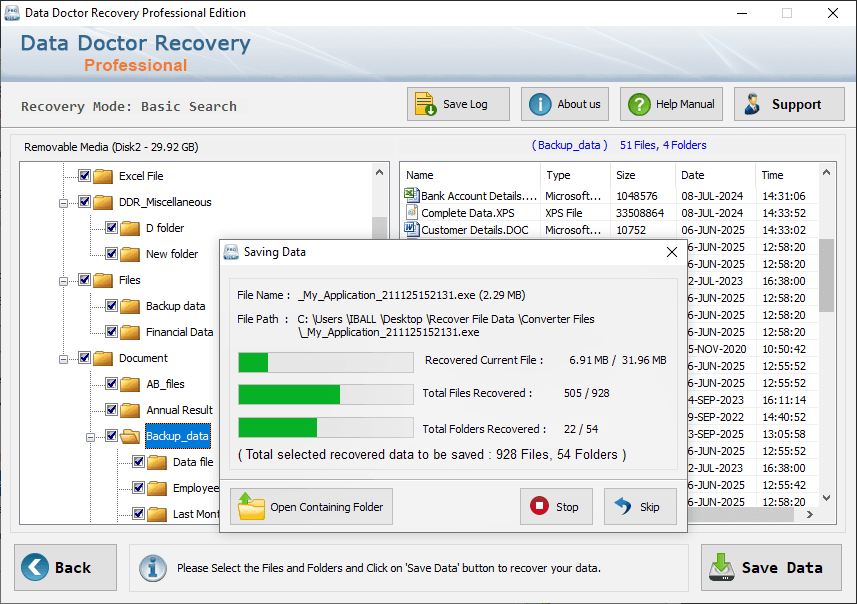The height and width of the screenshot is (604, 857).
Task: Click the Total Folders Recovered progress bar
Action: click(326, 427)
